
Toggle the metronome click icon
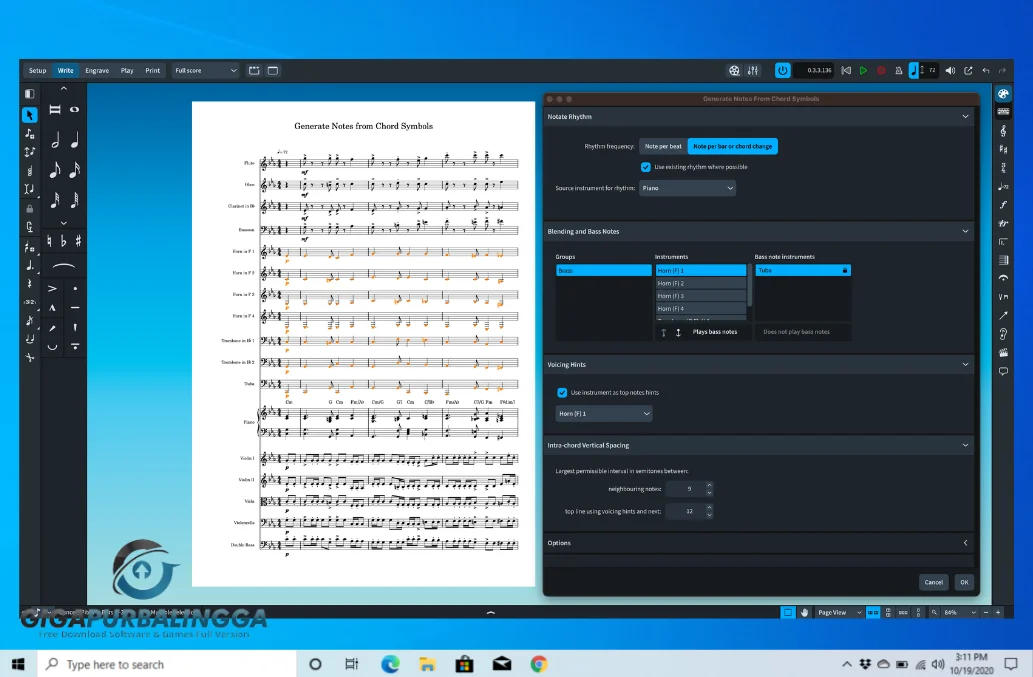pos(898,71)
